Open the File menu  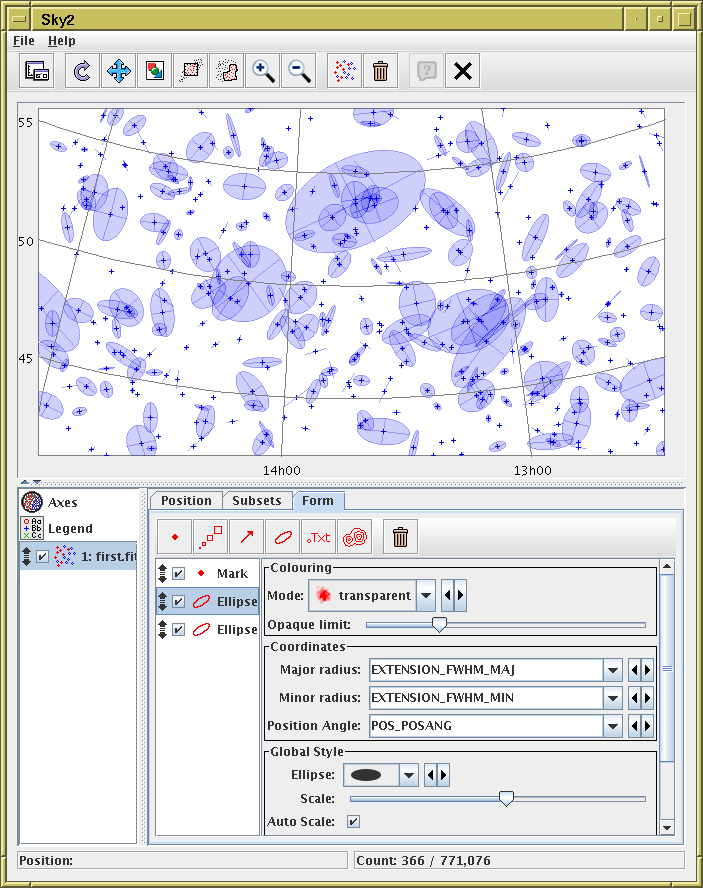click(24, 41)
